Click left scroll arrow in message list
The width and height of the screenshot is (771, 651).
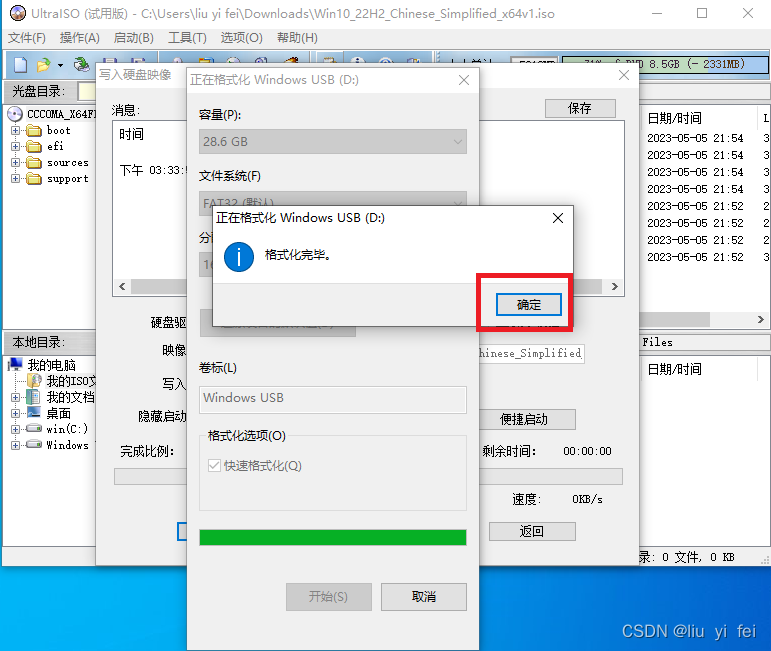[x=122, y=287]
